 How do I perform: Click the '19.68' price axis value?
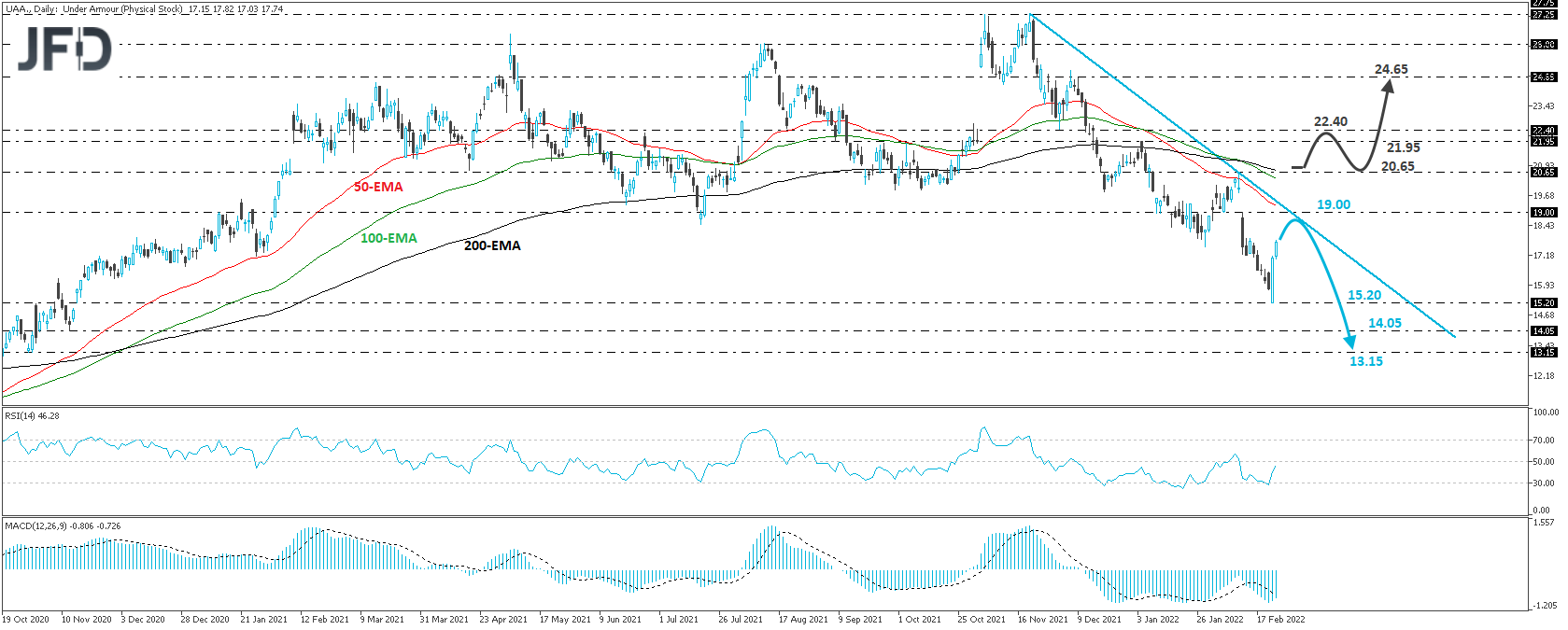[1544, 196]
